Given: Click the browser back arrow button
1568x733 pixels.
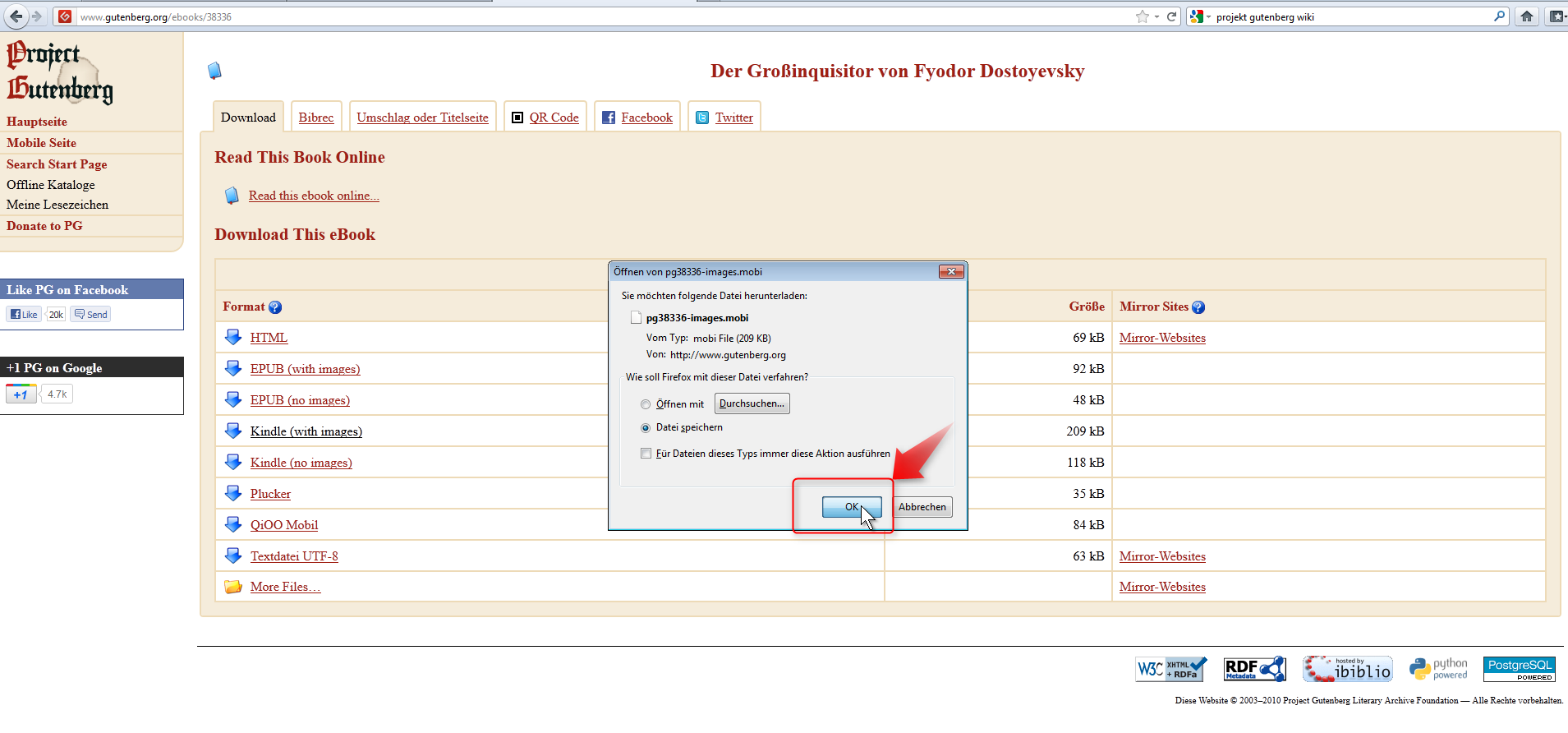Looking at the screenshot, I should (16, 16).
